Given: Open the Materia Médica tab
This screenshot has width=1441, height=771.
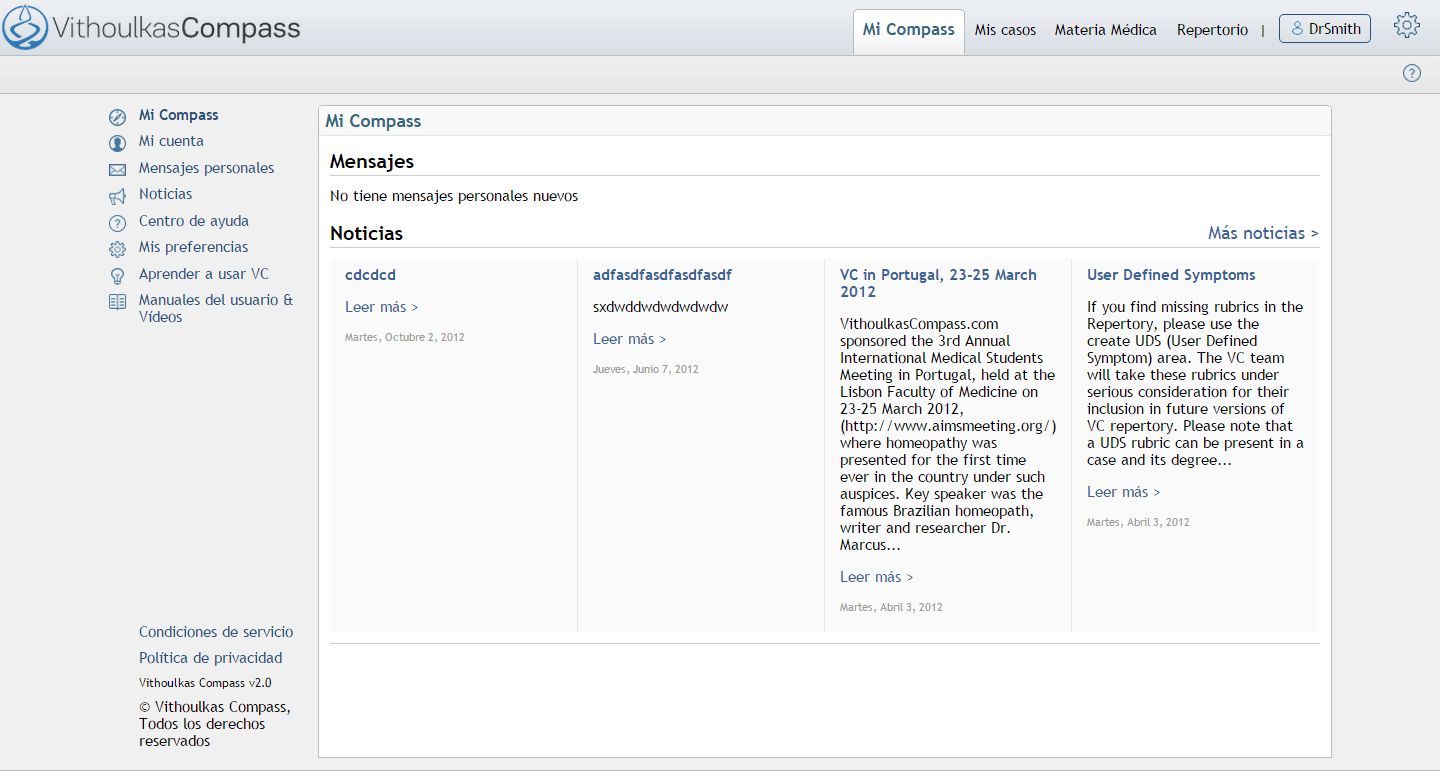Looking at the screenshot, I should coord(1105,30).
